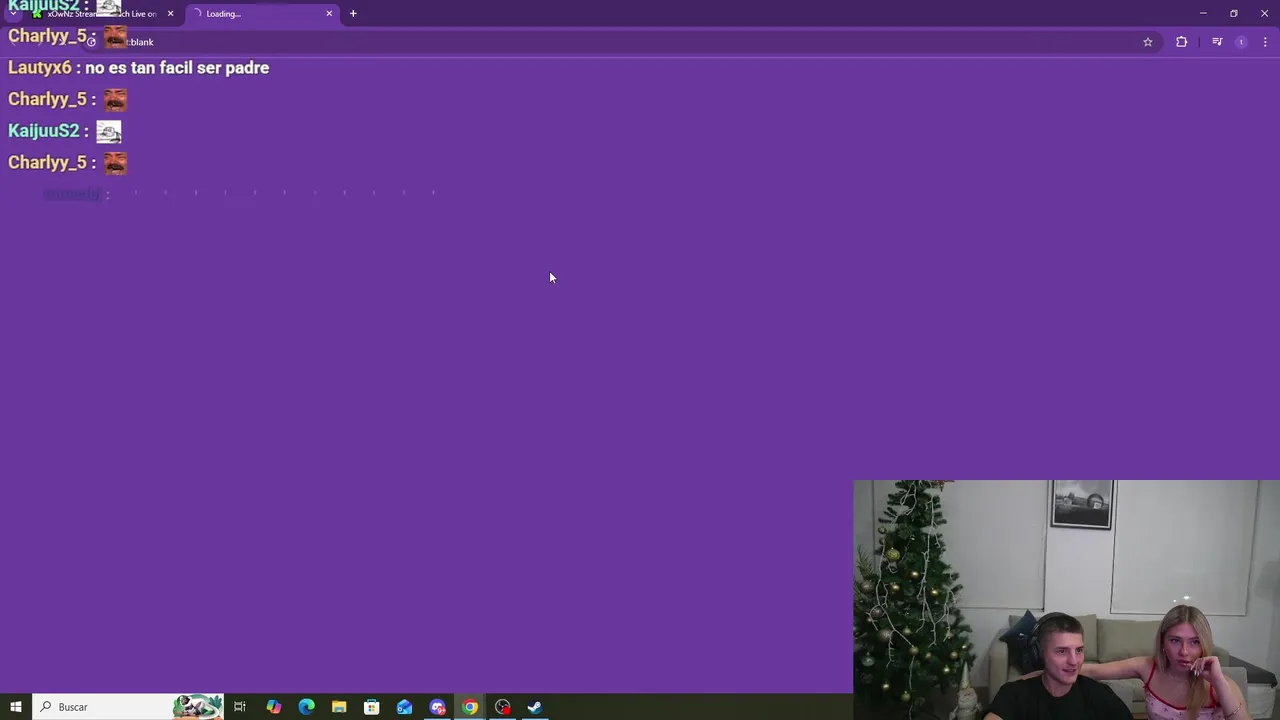Open the Windows Start menu
This screenshot has height=720, width=1280.
[15, 707]
